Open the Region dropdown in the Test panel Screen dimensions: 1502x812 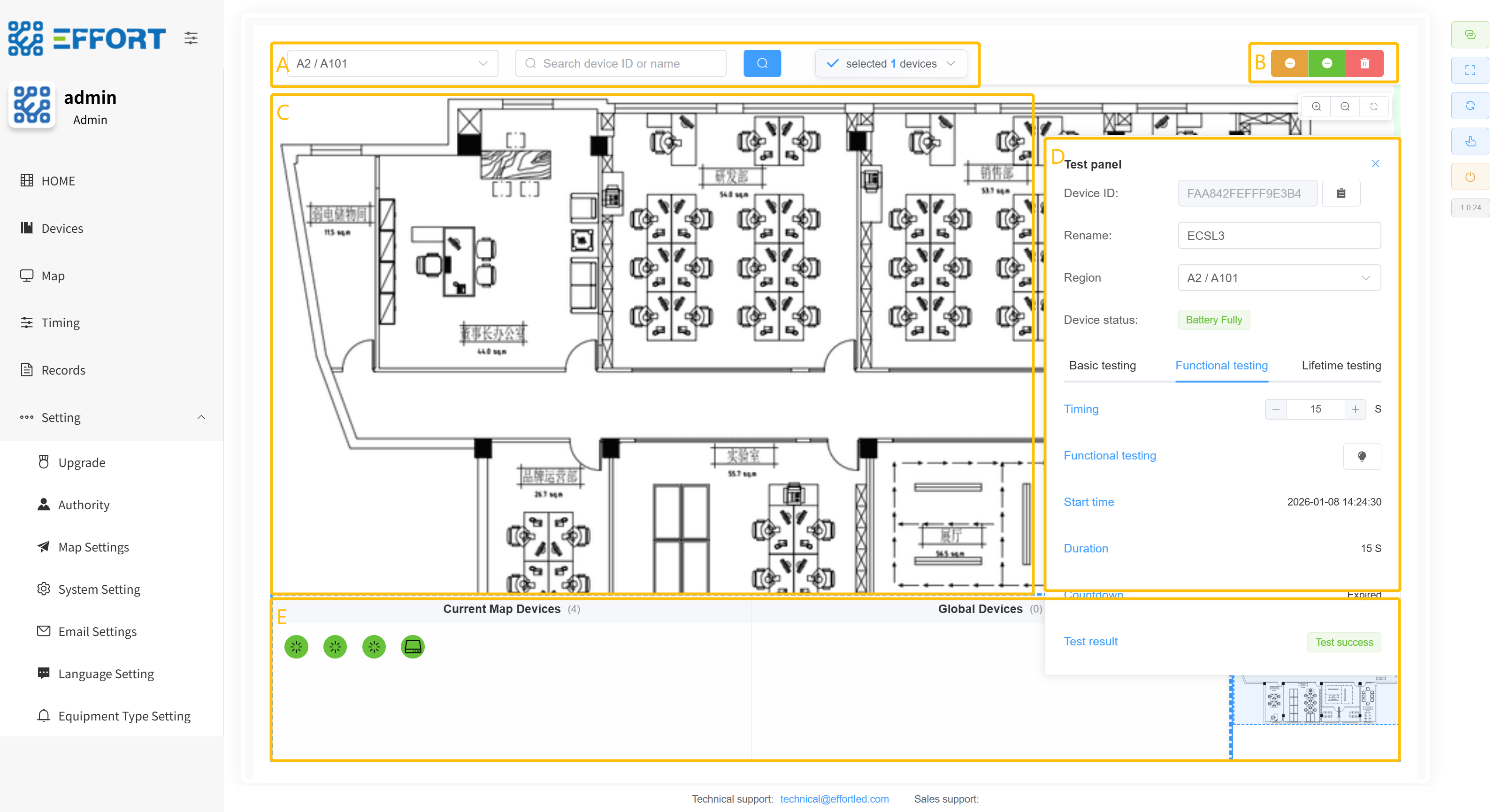1278,278
